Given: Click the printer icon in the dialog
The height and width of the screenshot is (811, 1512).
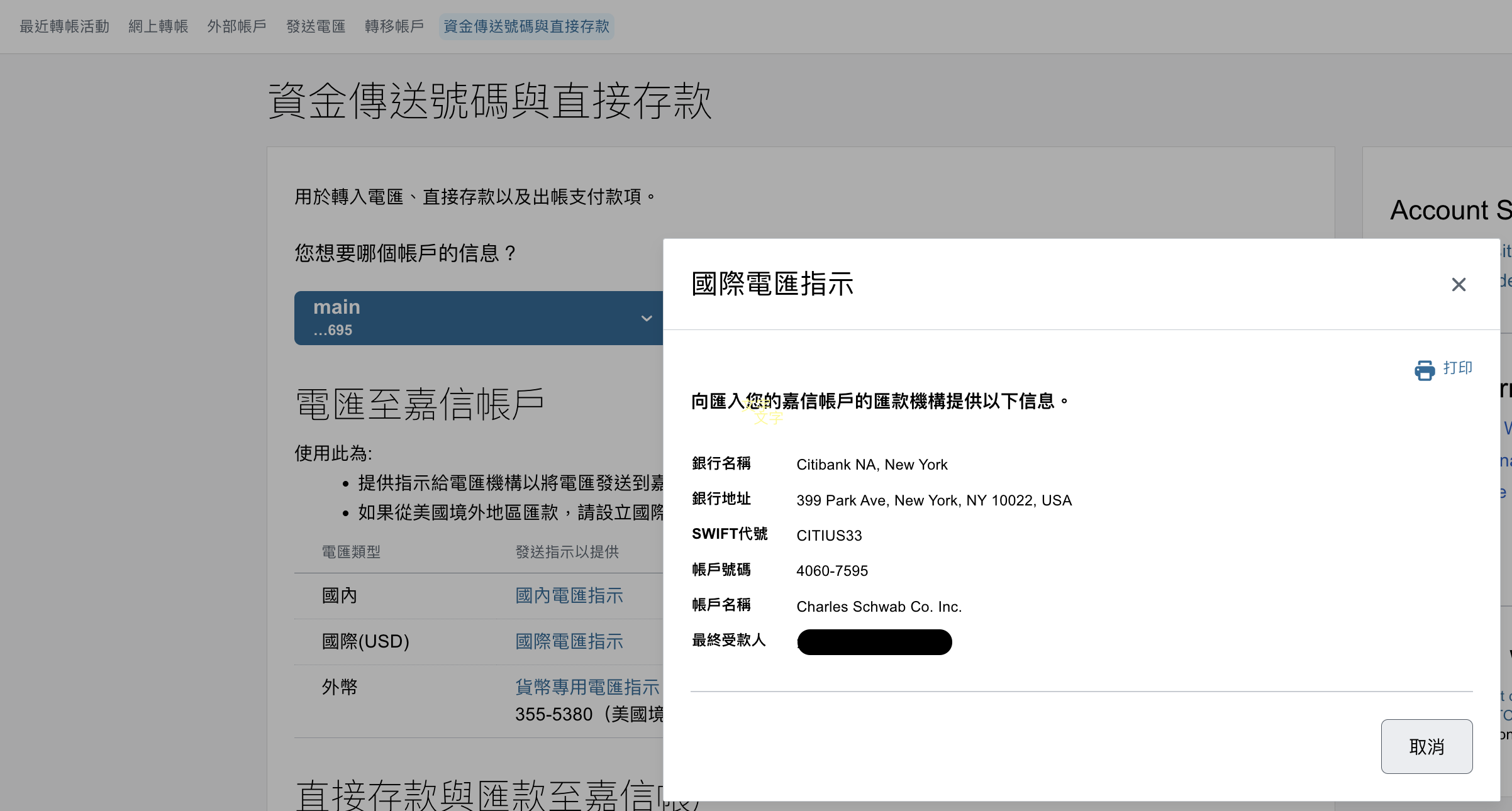Looking at the screenshot, I should (1425, 370).
